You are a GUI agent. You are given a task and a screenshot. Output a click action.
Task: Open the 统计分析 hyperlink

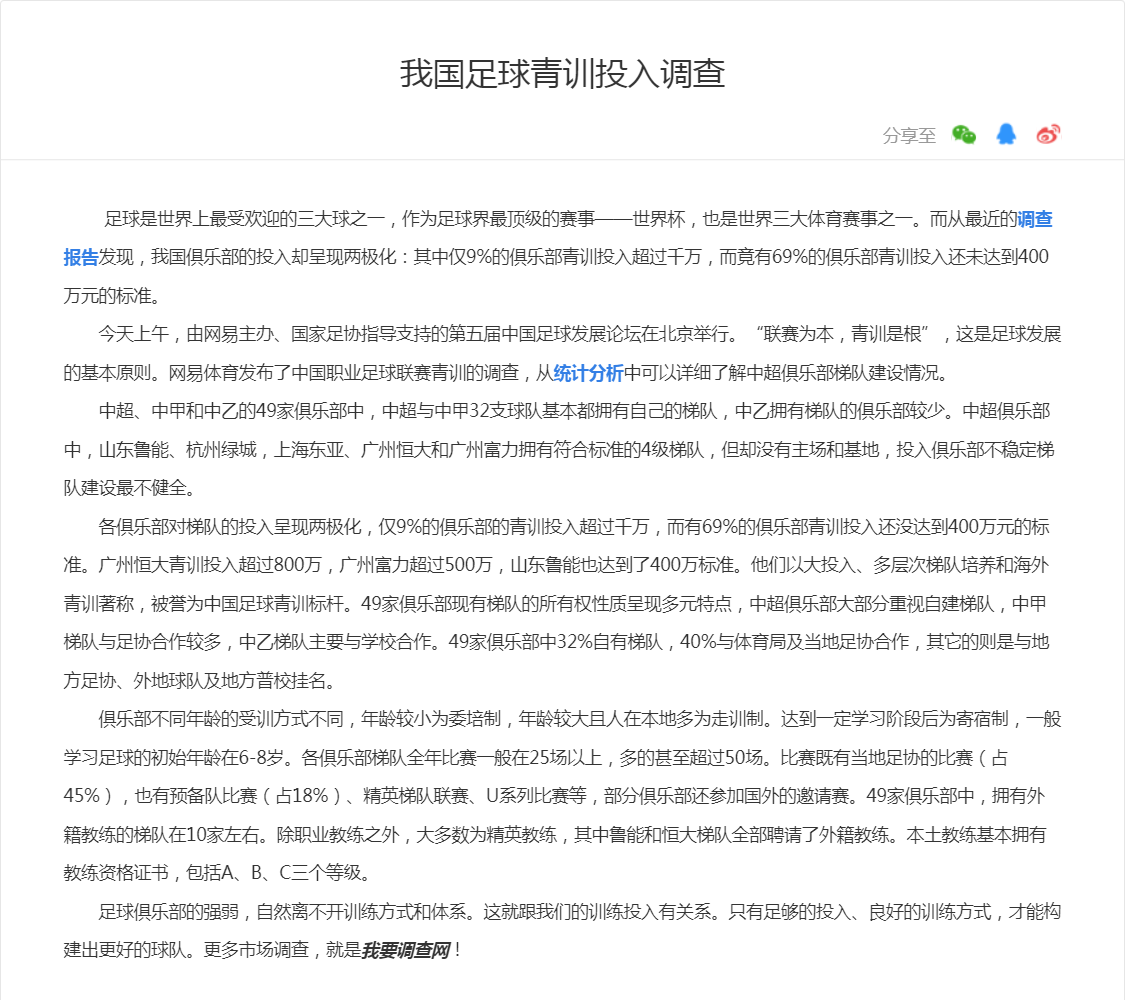588,372
